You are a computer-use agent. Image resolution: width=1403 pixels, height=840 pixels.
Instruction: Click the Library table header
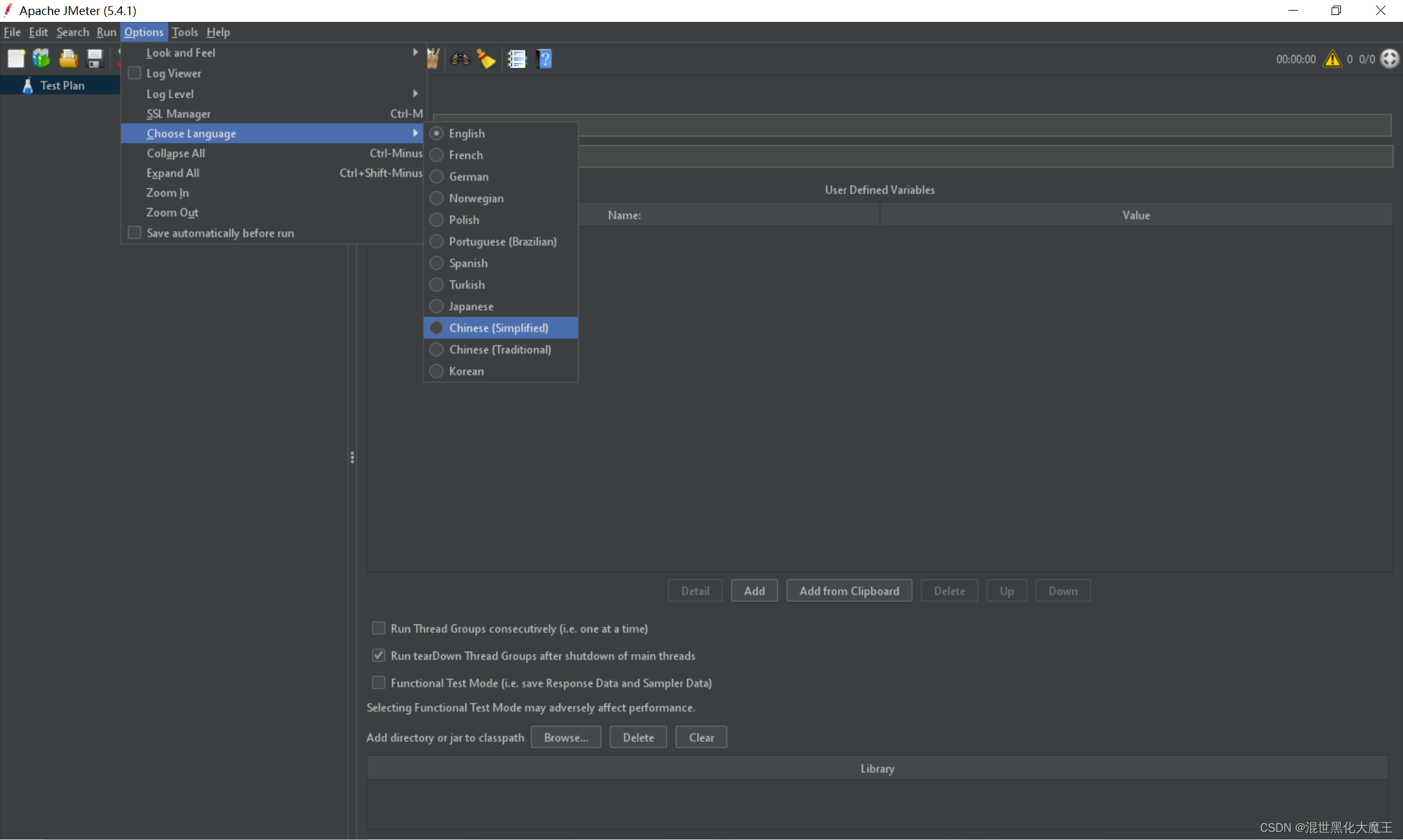877,769
